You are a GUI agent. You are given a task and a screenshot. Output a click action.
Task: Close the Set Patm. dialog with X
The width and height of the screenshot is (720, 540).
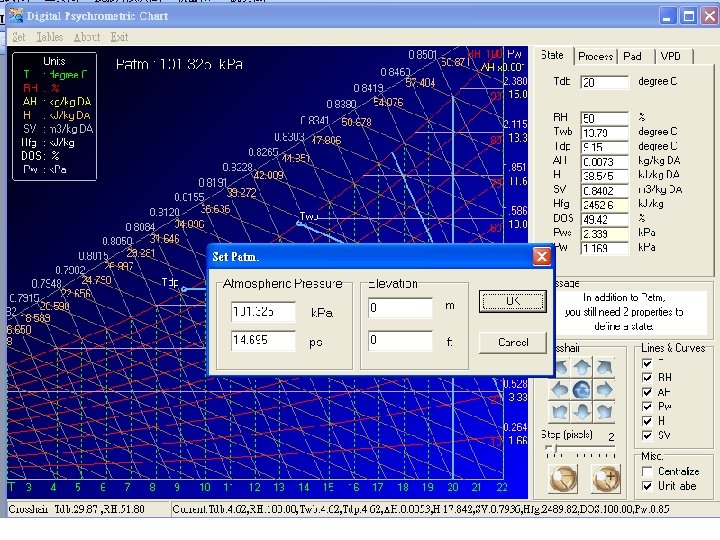point(541,257)
